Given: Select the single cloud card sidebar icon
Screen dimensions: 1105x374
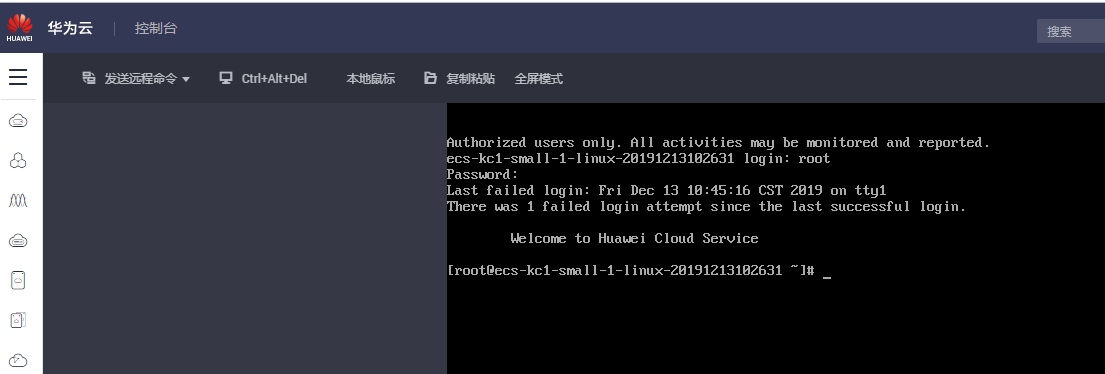Looking at the screenshot, I should (x=18, y=280).
